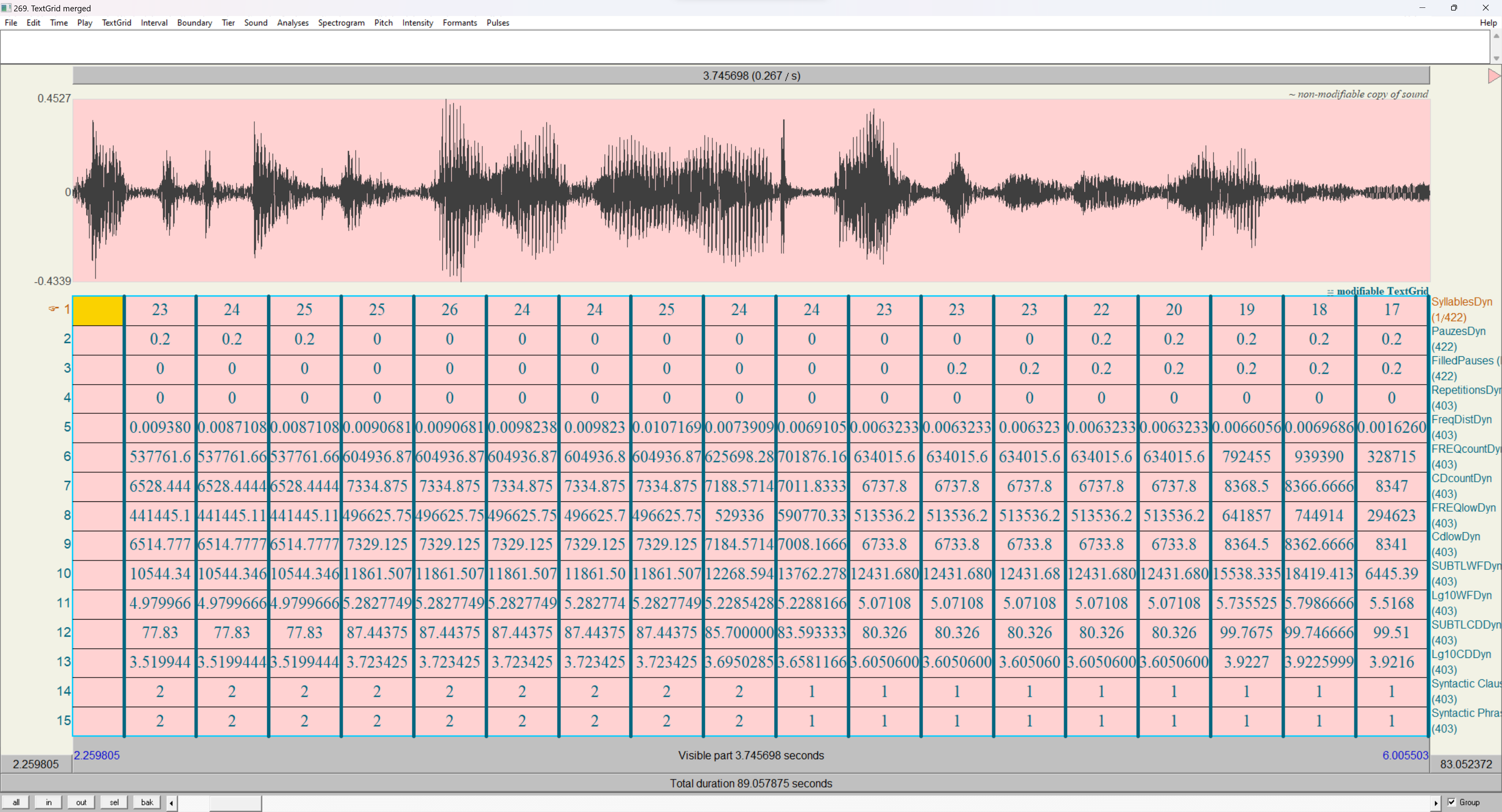Expand the Formants menu
Viewport: 1502px width, 812px height.
pyautogui.click(x=460, y=23)
